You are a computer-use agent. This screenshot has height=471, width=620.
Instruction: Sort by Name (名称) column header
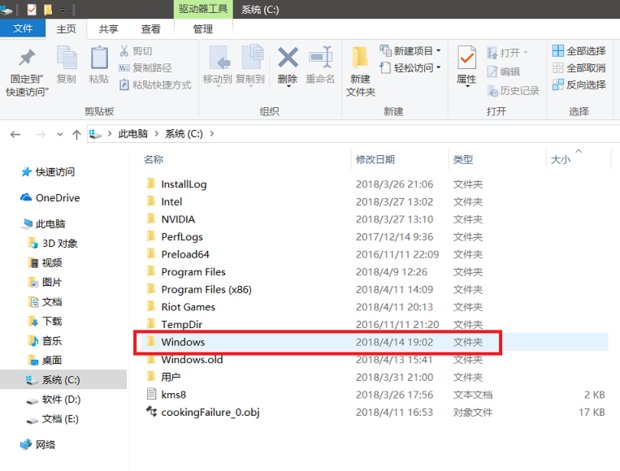point(154,159)
